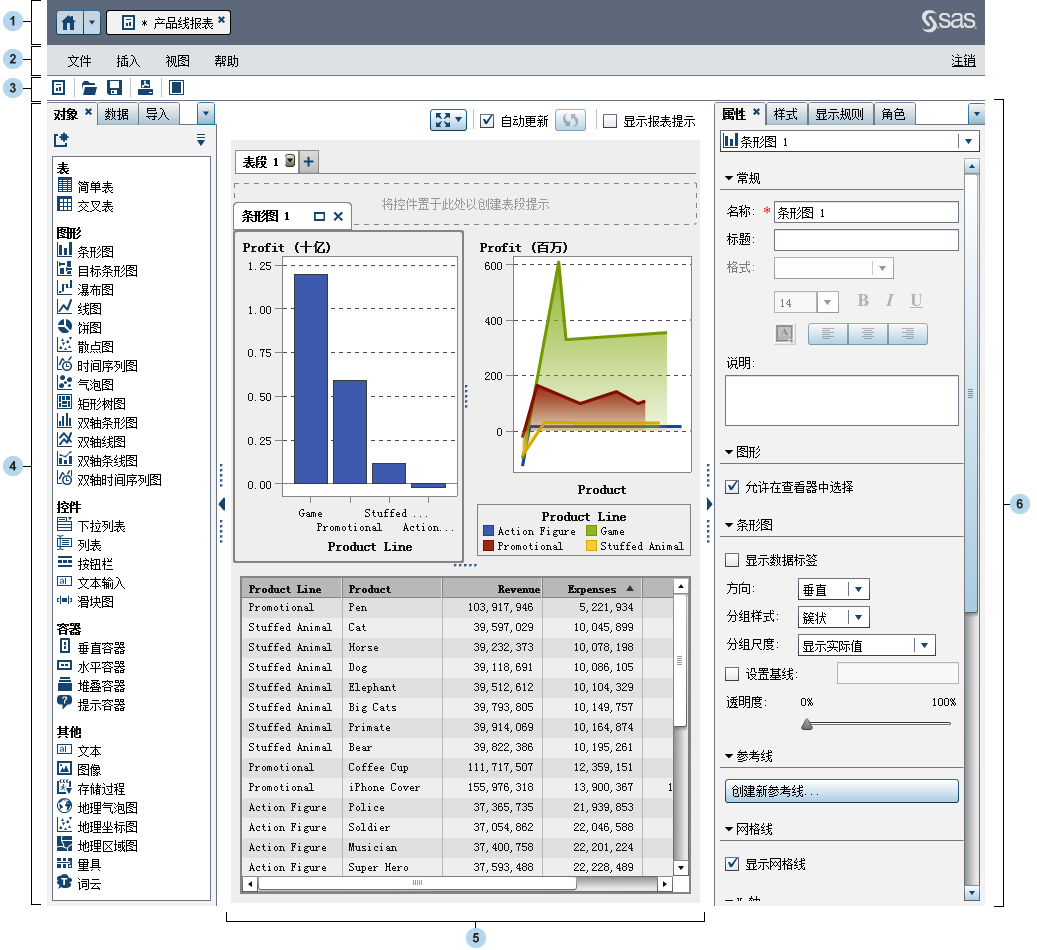Click the 创建新参考线 button
The height and width of the screenshot is (950, 1037).
[840, 790]
